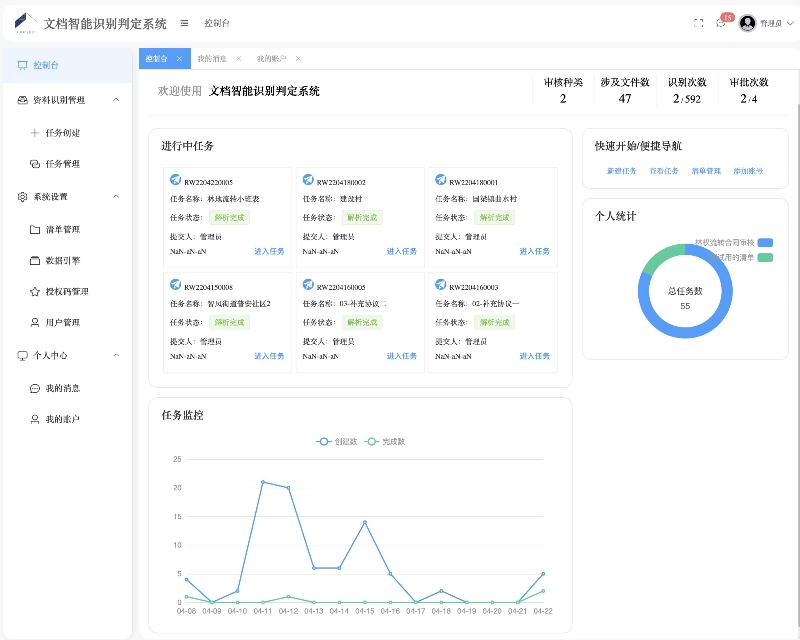Collapse the 系统设置 sidebar section
This screenshot has width=800, height=640.
[x=116, y=197]
